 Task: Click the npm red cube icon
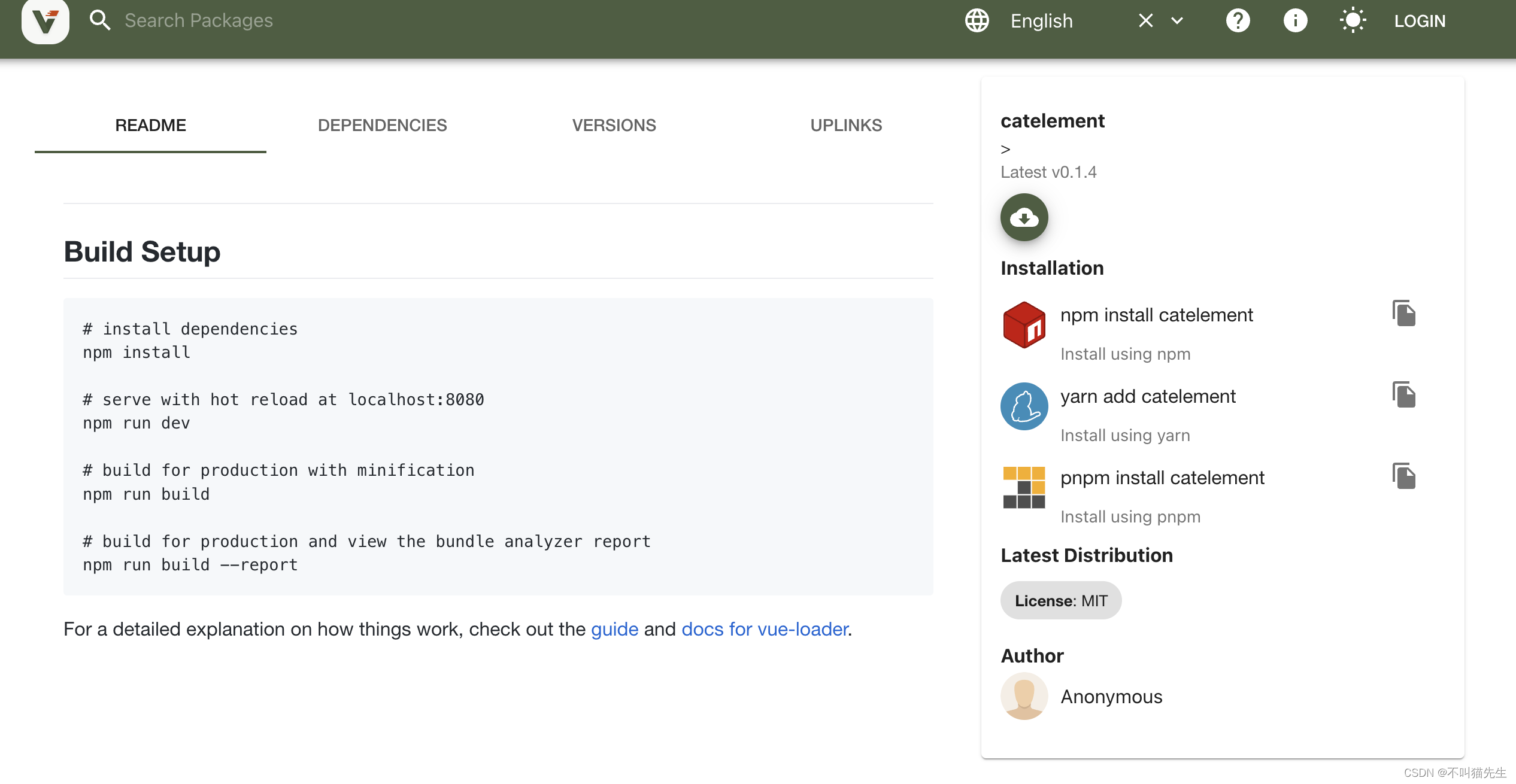tap(1024, 325)
